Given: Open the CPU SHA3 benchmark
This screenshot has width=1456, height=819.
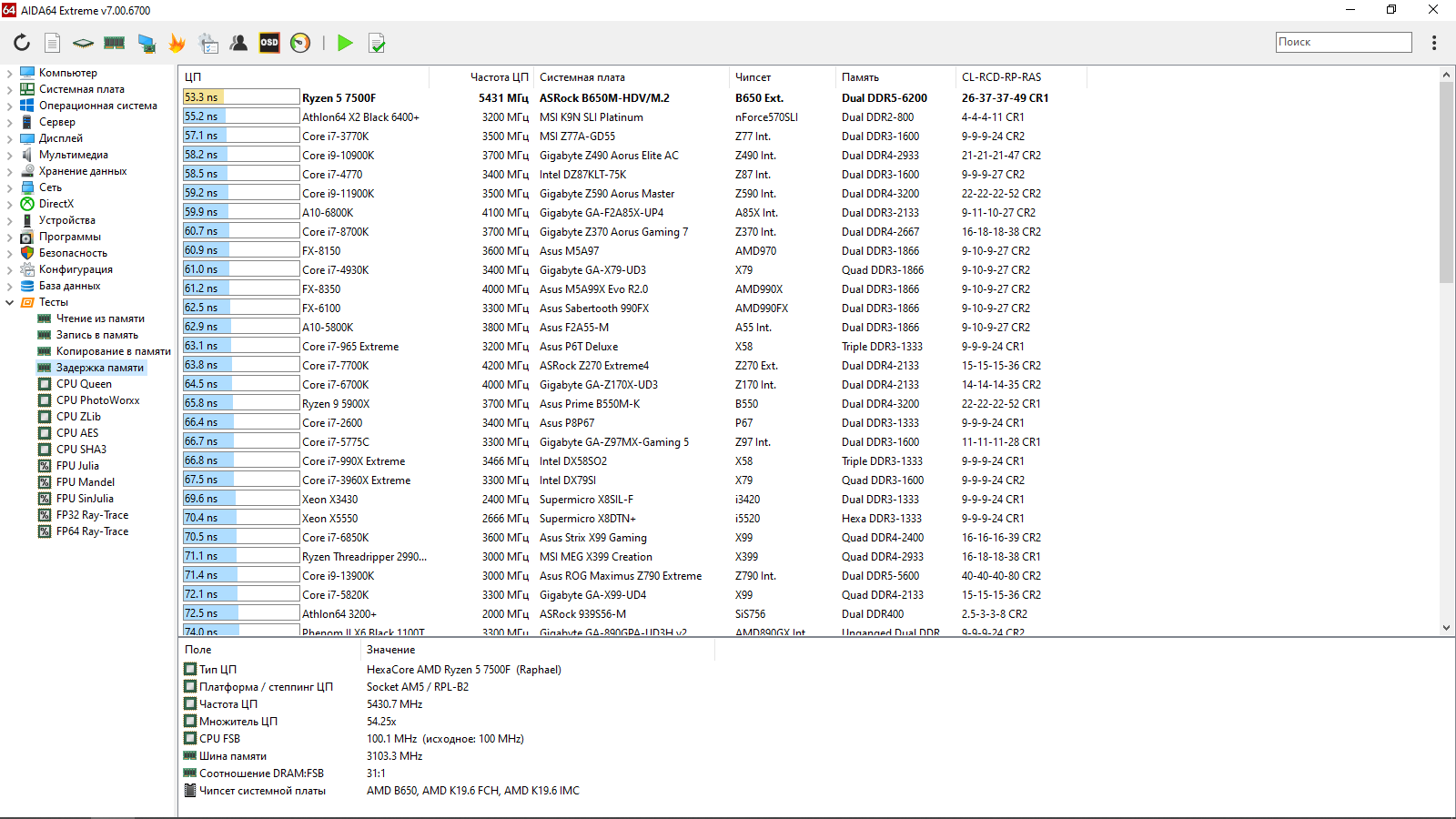Looking at the screenshot, I should pyautogui.click(x=81, y=450).
